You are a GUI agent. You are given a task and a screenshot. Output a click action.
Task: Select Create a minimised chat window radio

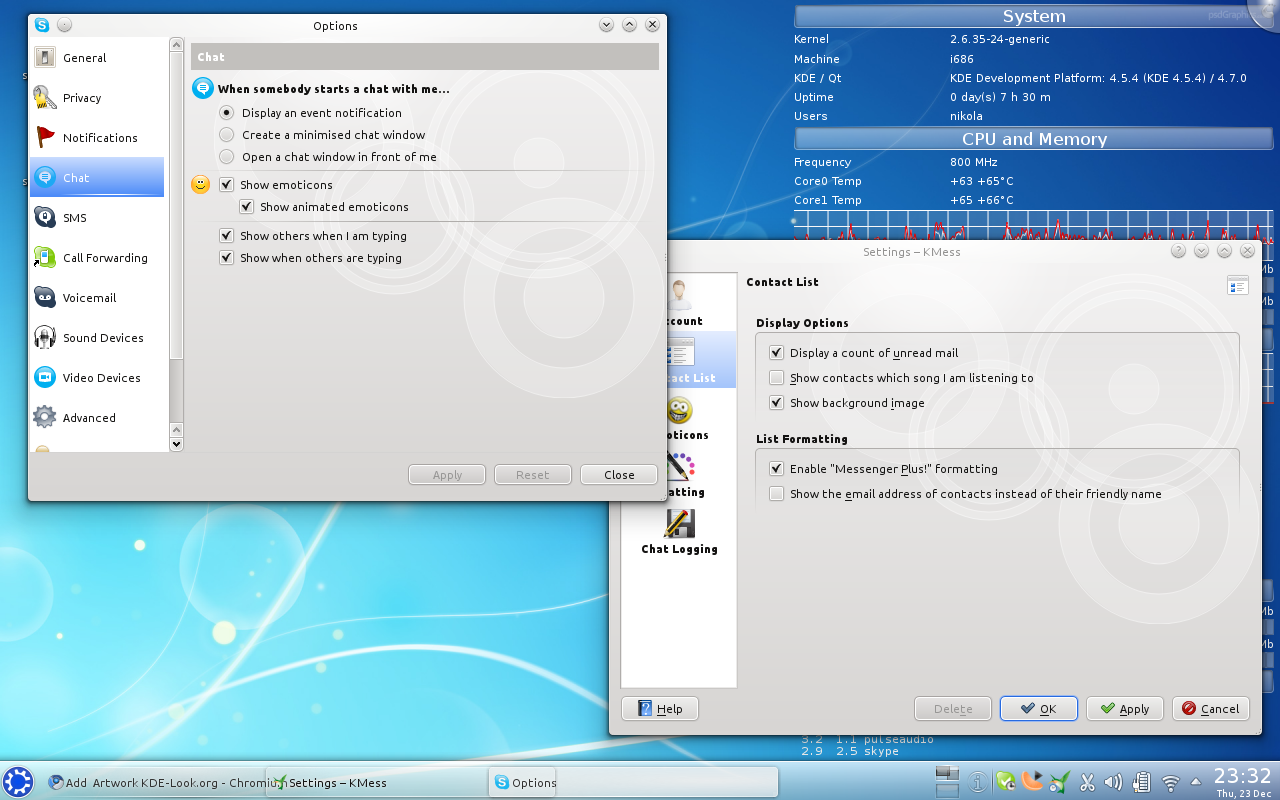[x=227, y=135]
